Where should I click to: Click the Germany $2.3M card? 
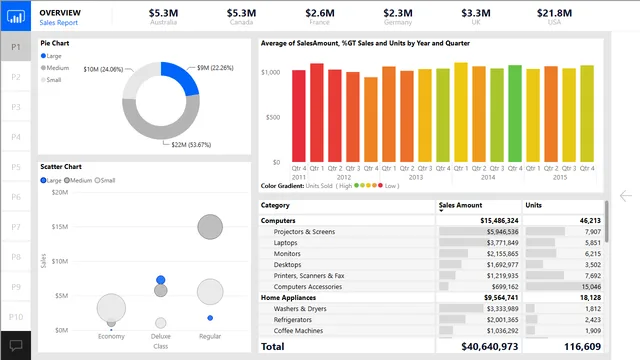tap(398, 16)
